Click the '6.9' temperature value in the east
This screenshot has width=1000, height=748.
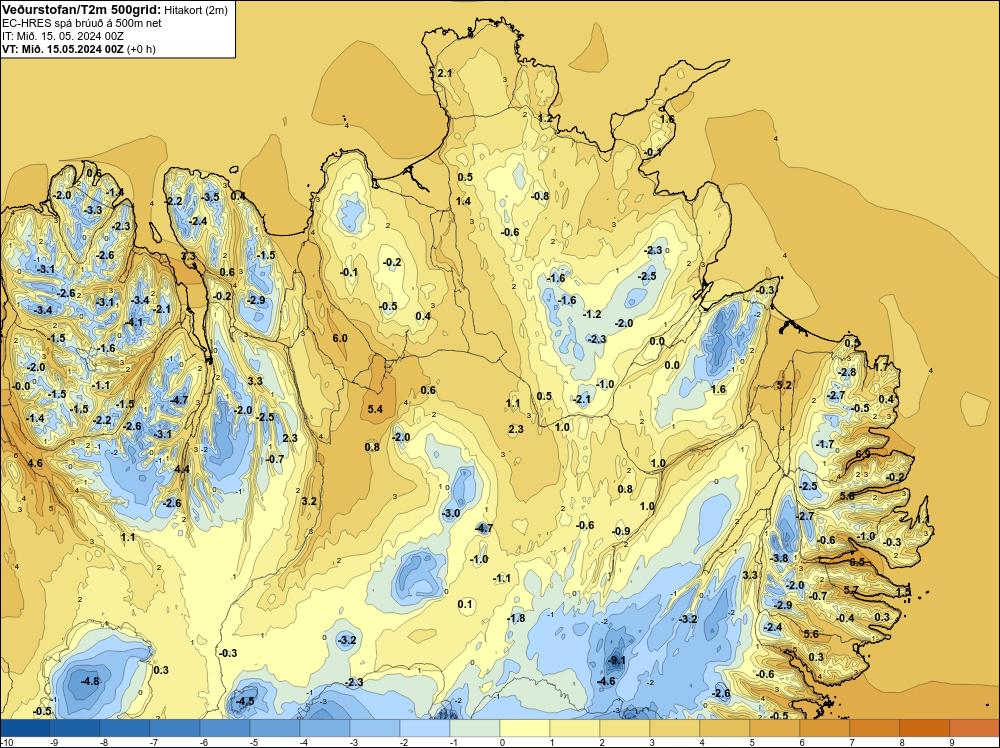pyautogui.click(x=863, y=454)
